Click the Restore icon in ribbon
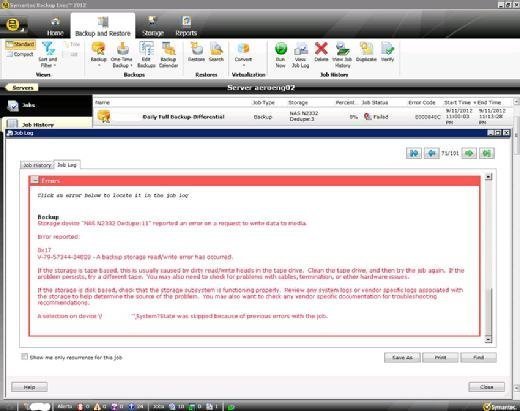The image size is (520, 411). tap(196, 49)
